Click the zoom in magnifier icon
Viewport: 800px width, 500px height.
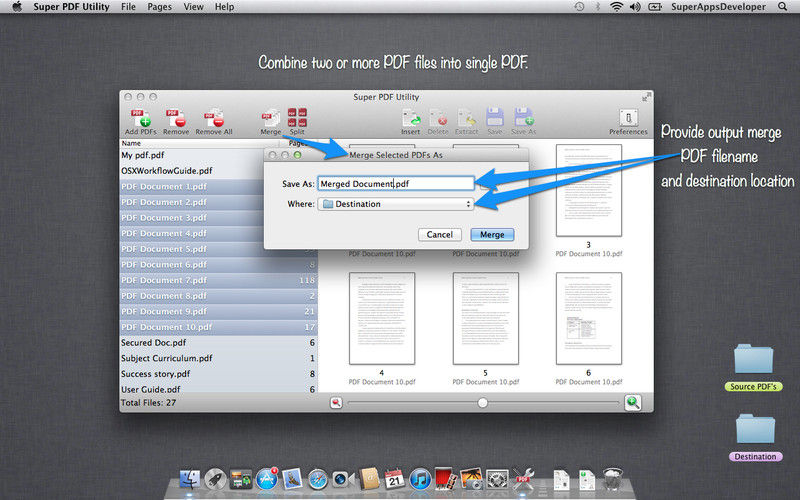633,403
